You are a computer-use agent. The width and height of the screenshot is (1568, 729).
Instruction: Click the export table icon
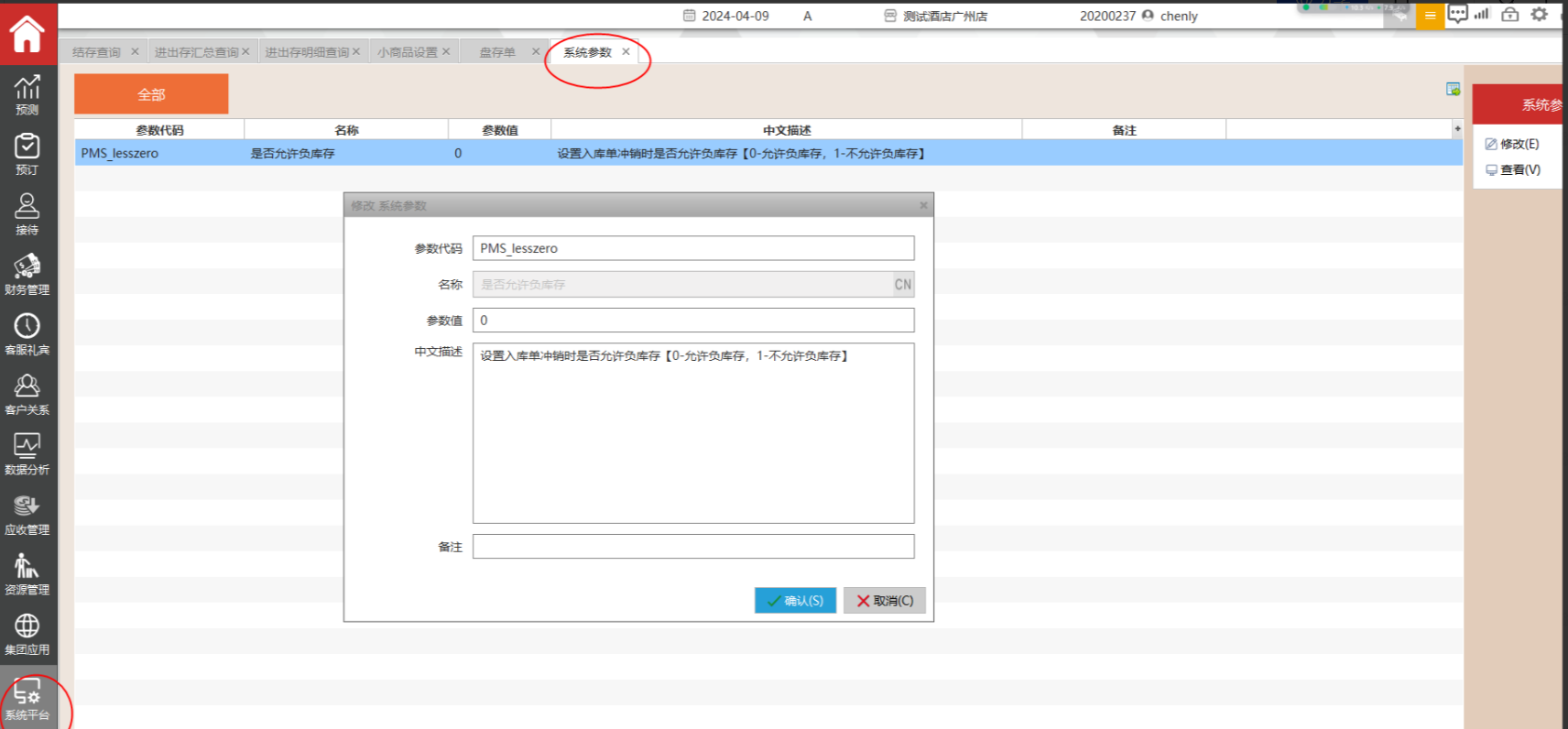pos(1453,89)
